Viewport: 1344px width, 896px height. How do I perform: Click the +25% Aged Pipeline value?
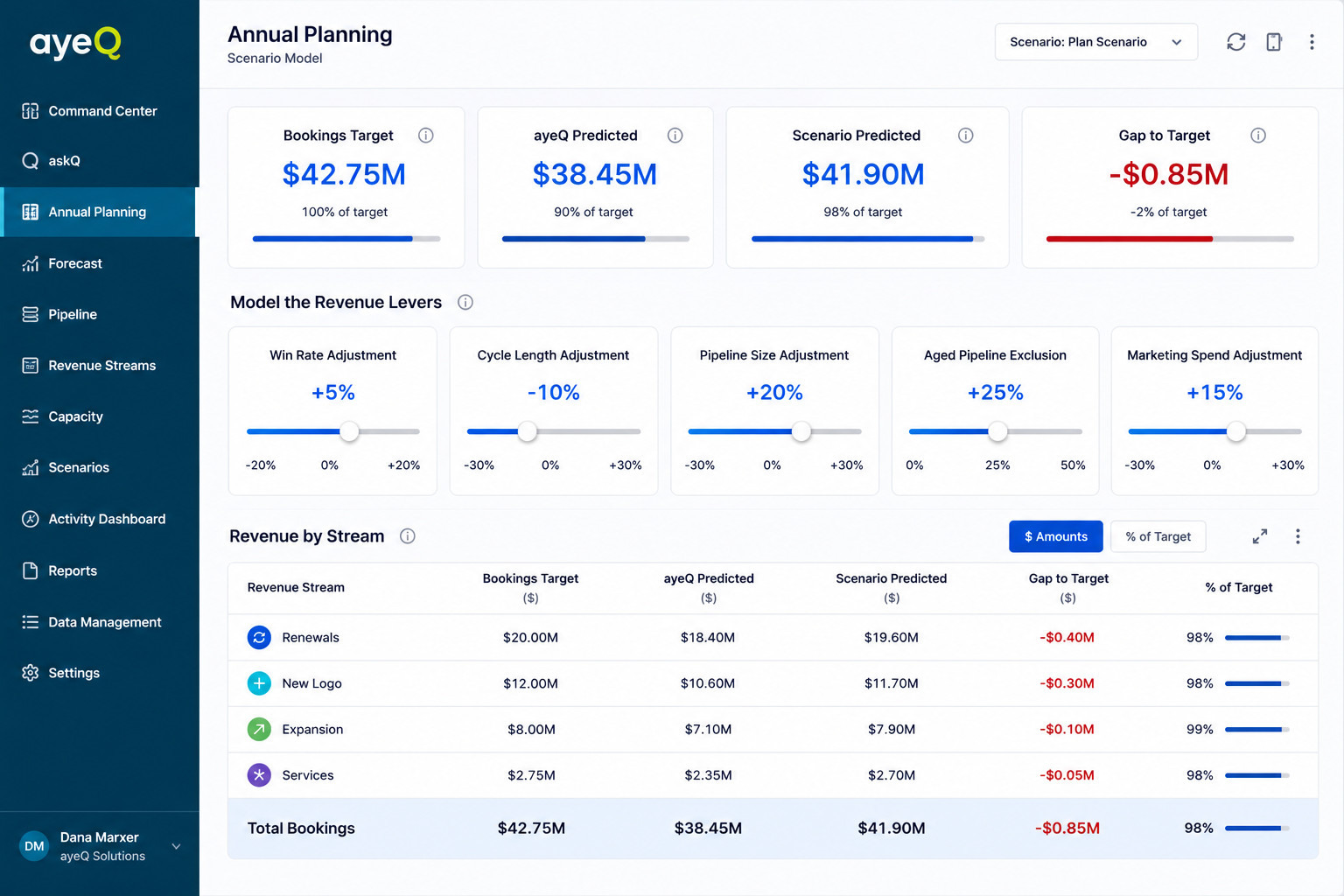pyautogui.click(x=996, y=393)
